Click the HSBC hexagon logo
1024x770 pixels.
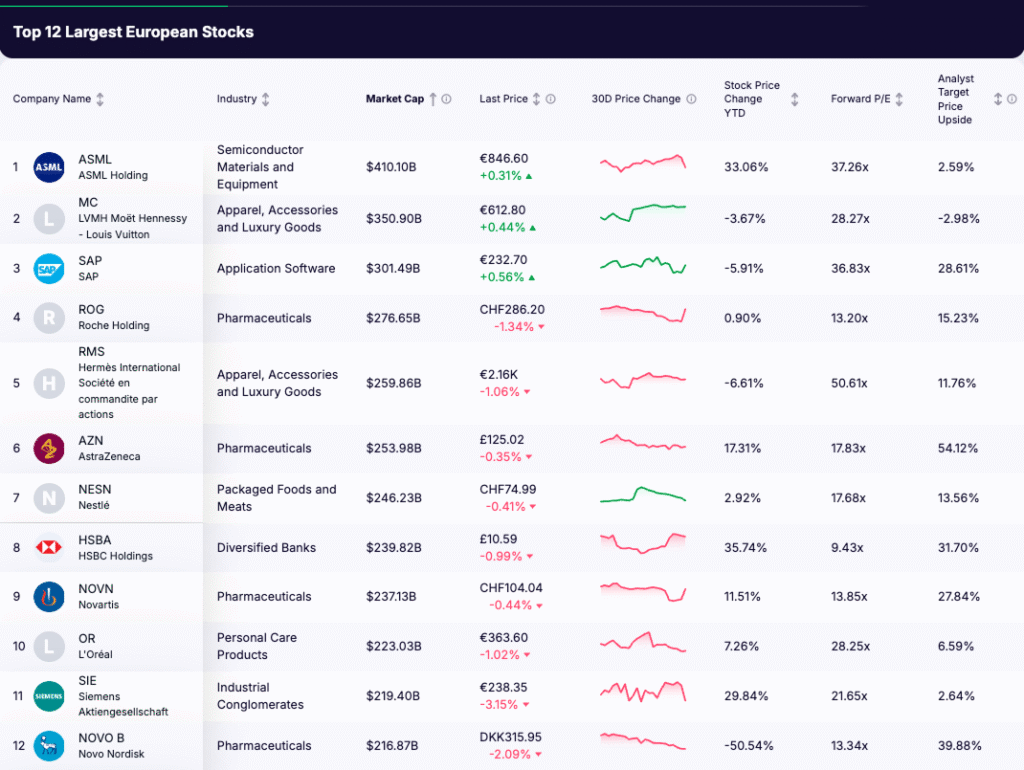pos(48,547)
